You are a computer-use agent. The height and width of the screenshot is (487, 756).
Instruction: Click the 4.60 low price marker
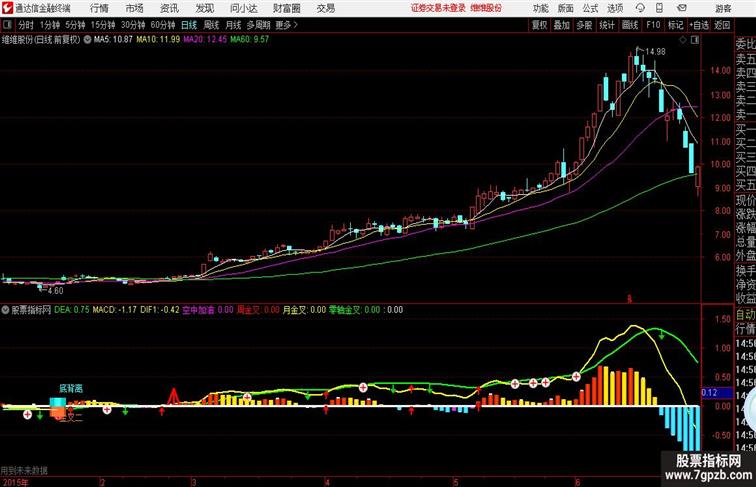coord(55,291)
